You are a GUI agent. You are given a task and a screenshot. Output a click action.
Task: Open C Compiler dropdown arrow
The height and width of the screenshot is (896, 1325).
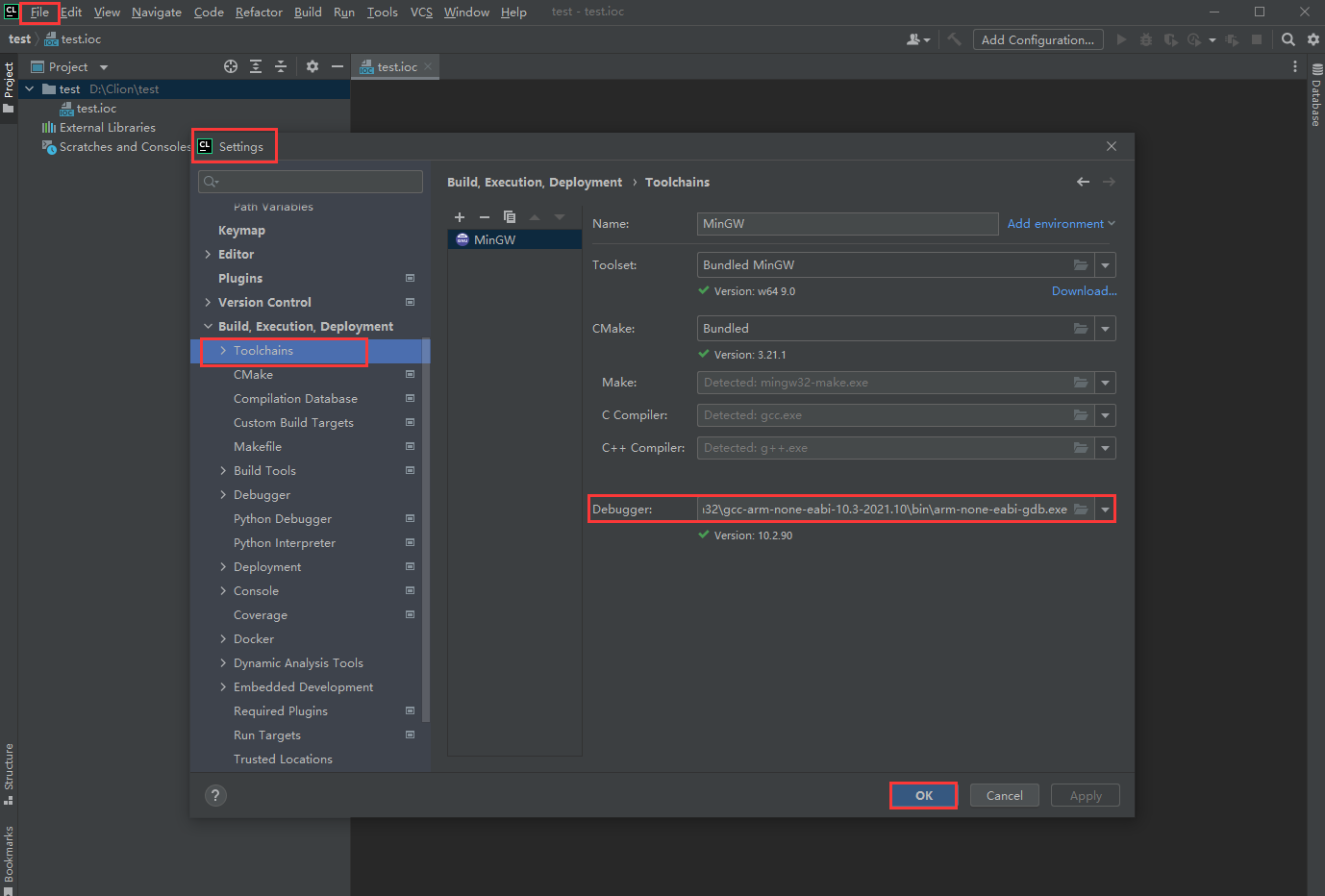[1106, 415]
